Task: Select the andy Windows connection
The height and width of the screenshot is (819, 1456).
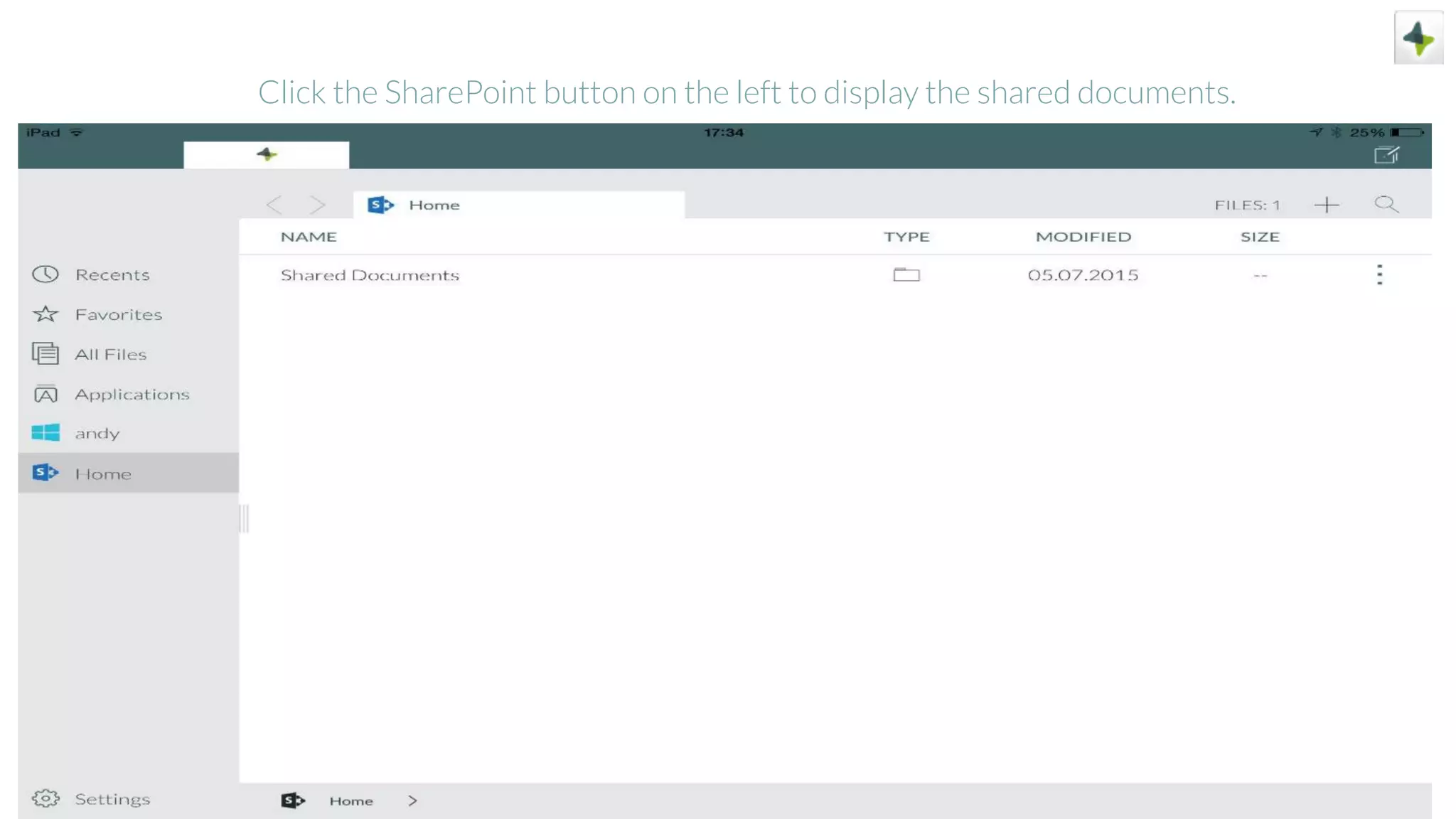Action: (x=128, y=433)
